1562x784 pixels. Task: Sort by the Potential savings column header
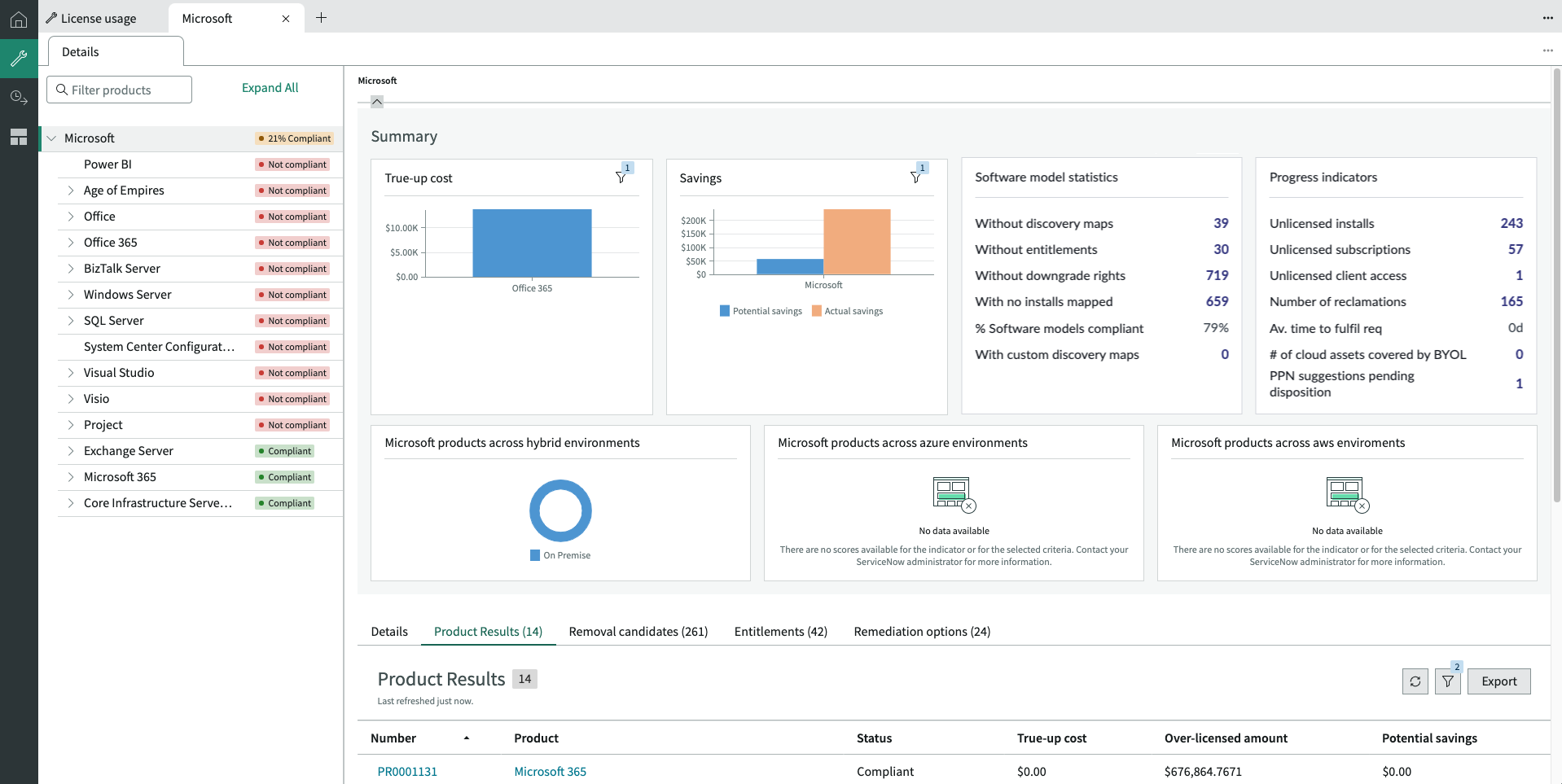pos(1429,738)
